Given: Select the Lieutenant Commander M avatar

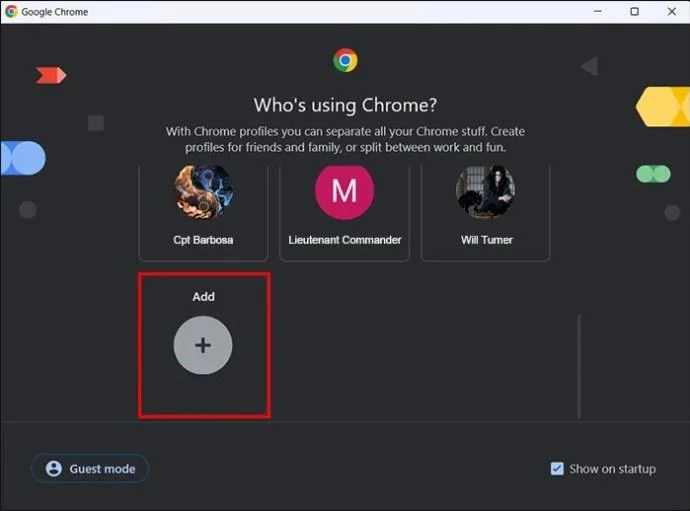Looking at the screenshot, I should click(x=345, y=192).
